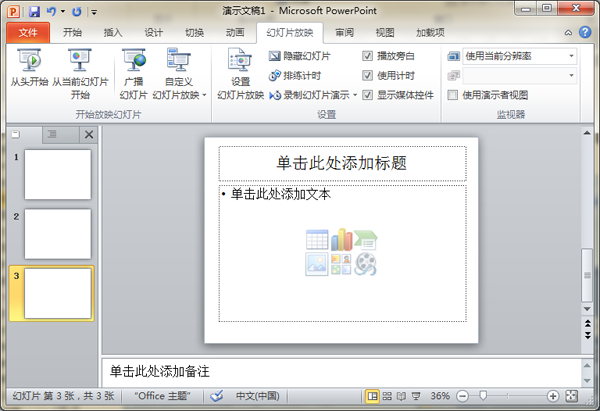The width and height of the screenshot is (600, 411).
Task: Open Broadcast Slide Show (广播幻灯片)
Action: tap(134, 73)
